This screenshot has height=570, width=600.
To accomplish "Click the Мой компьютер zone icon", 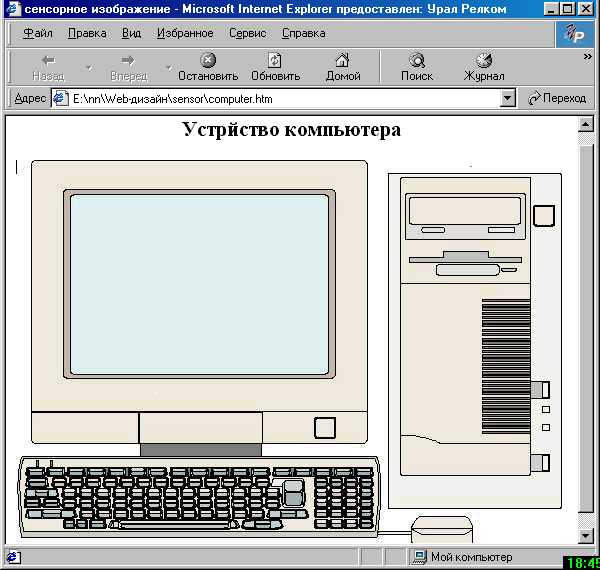I will pyautogui.click(x=419, y=557).
